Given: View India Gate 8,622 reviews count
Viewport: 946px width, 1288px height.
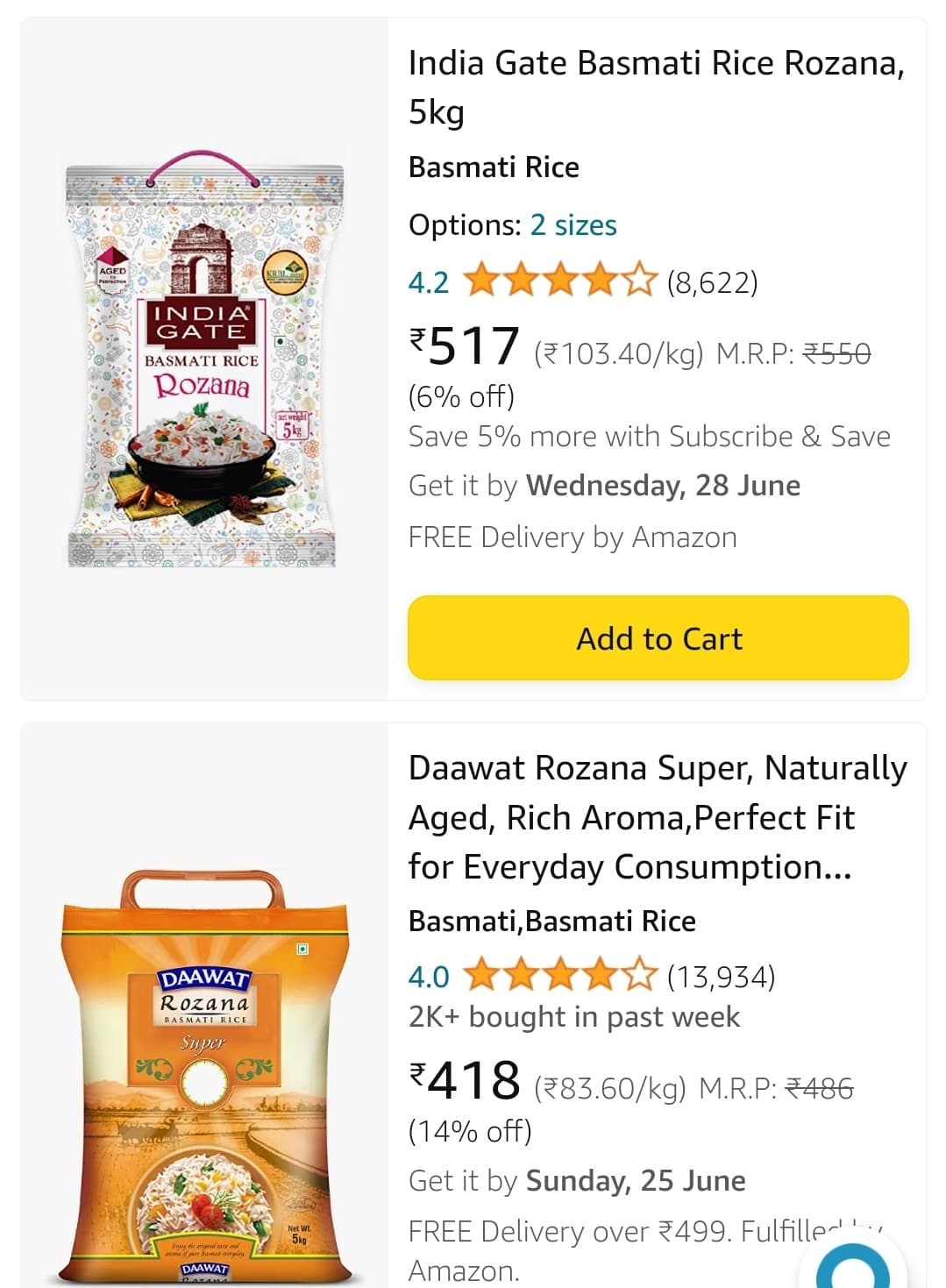Looking at the screenshot, I should click(x=712, y=282).
